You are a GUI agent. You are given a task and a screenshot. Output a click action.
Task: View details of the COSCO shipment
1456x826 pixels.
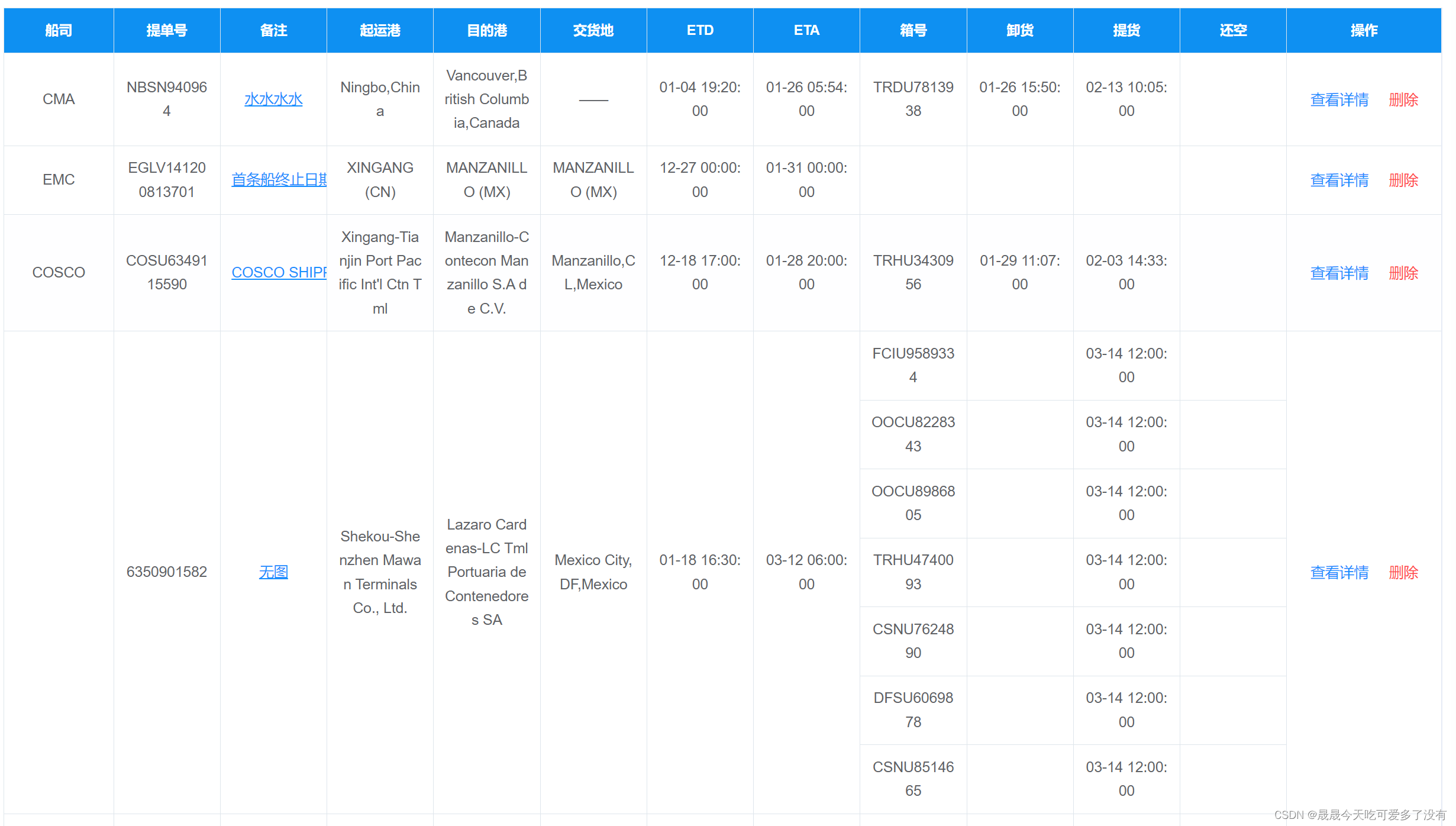(x=1339, y=273)
